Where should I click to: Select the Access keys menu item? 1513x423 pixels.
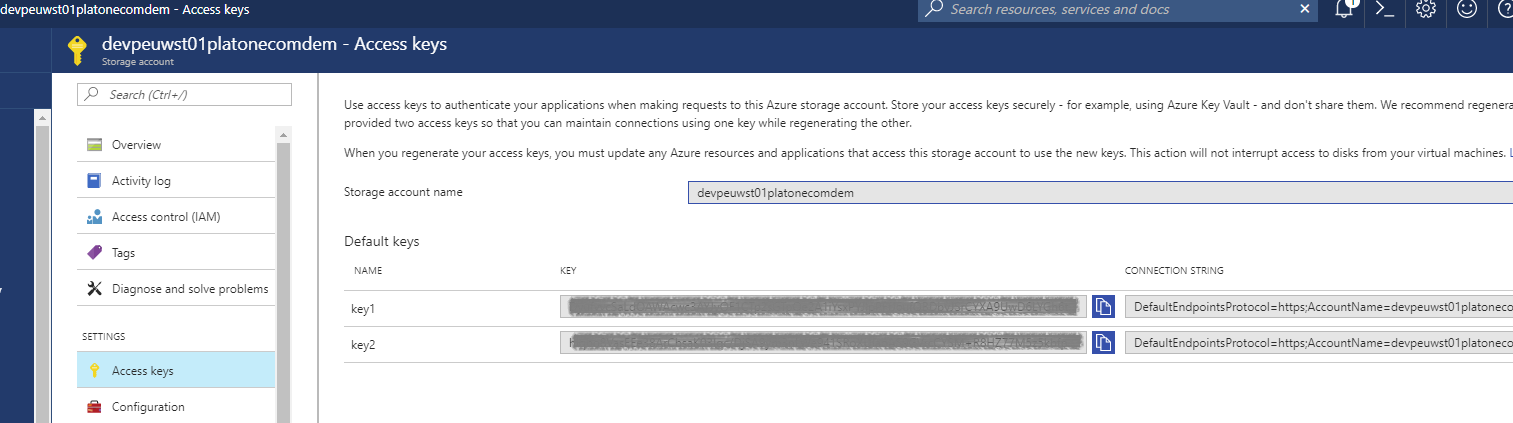[142, 371]
